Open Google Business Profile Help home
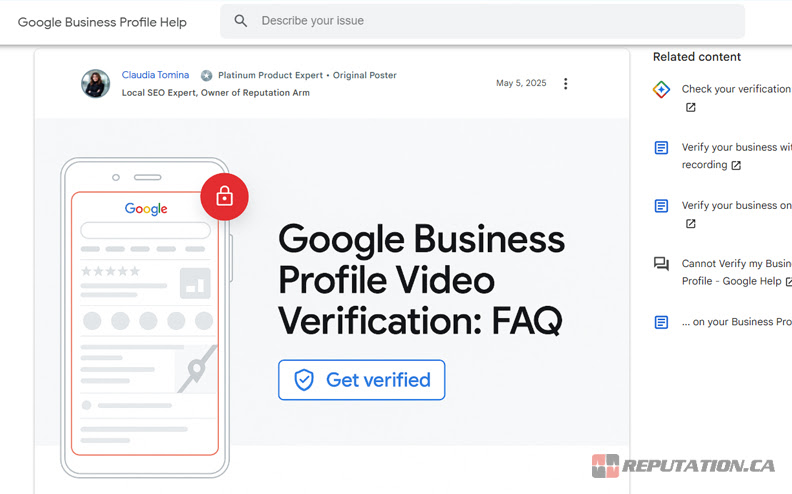This screenshot has width=792, height=494. 102,22
